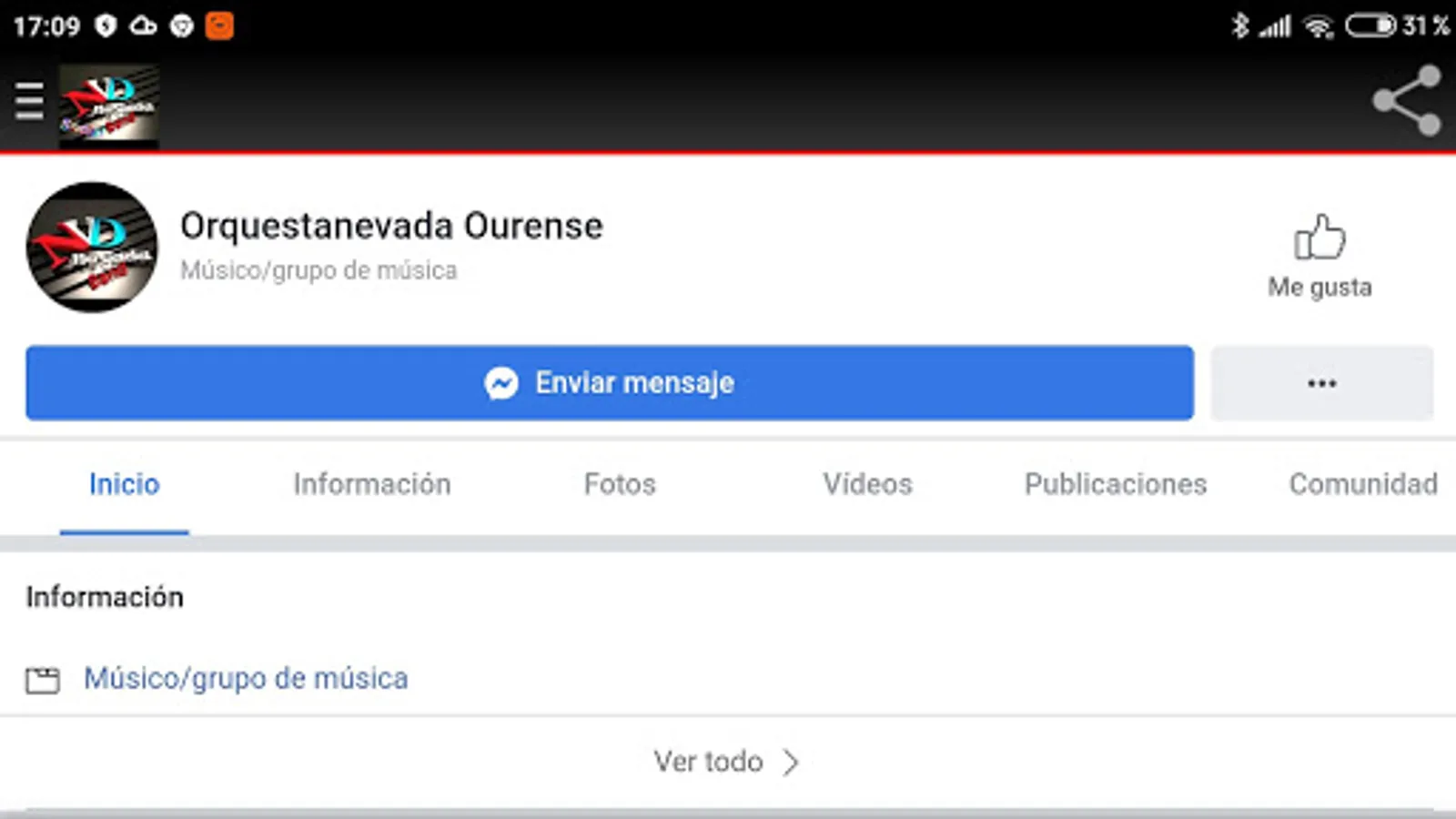Viewport: 1456px width, 819px height.
Task: Click the Orquestanevada Ourense page title
Action: pos(391,226)
